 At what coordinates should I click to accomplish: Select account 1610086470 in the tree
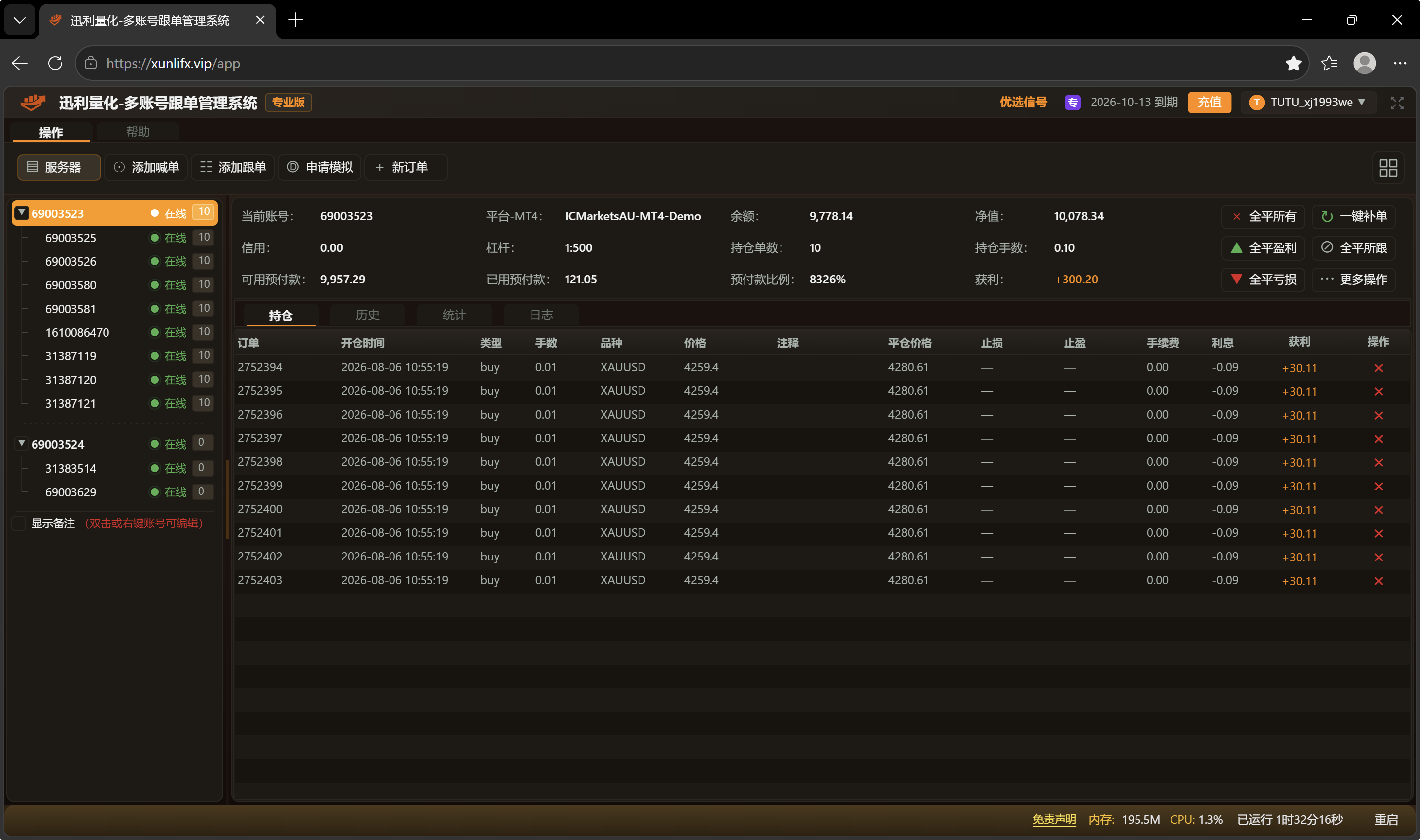coord(77,333)
